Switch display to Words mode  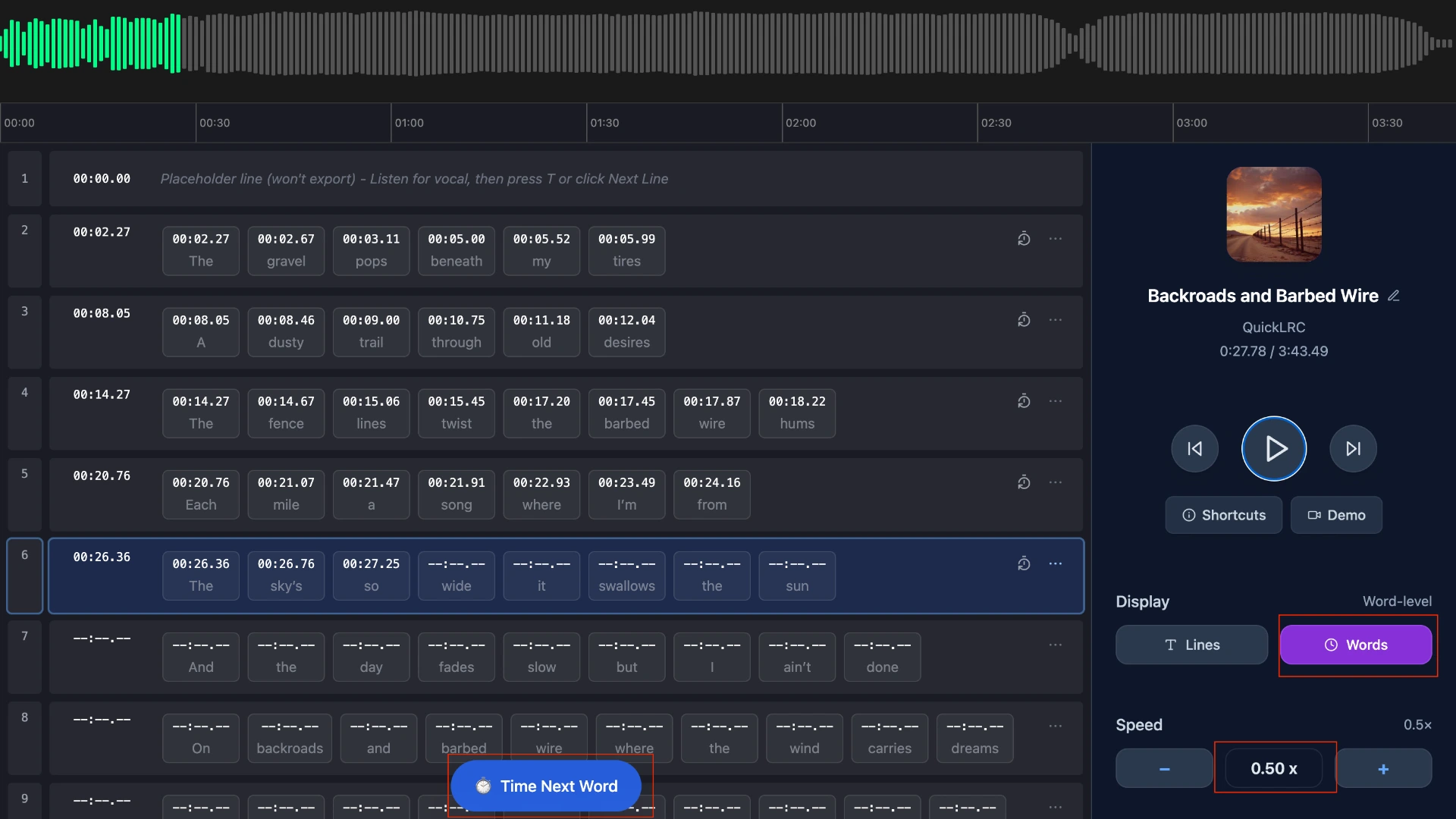click(1356, 645)
